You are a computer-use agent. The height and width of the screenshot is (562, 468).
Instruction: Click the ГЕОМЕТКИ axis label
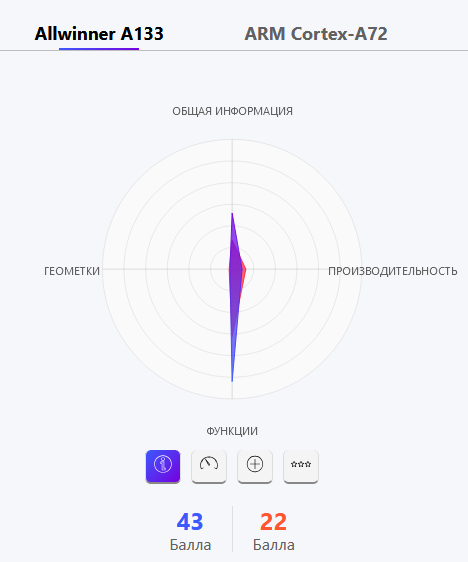tap(72, 271)
